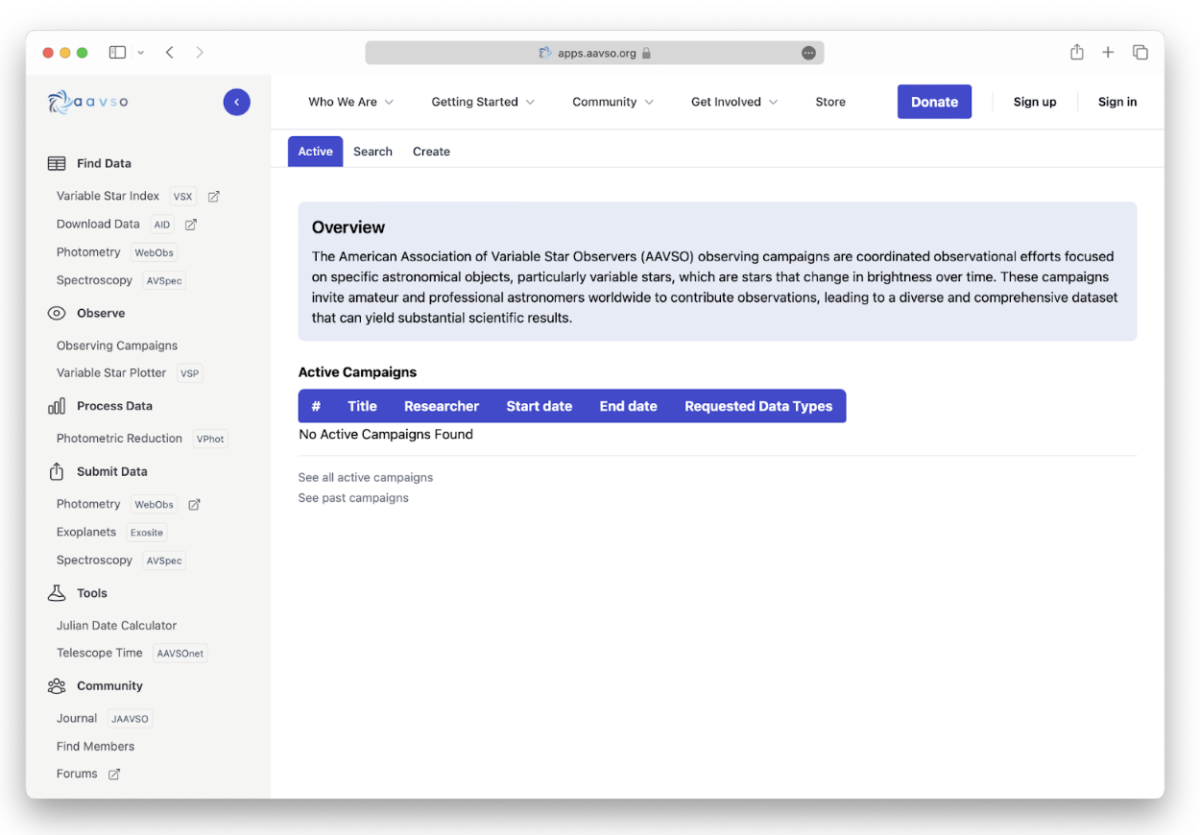Switch to the Search tab
The width and height of the screenshot is (1200, 835).
coord(372,152)
